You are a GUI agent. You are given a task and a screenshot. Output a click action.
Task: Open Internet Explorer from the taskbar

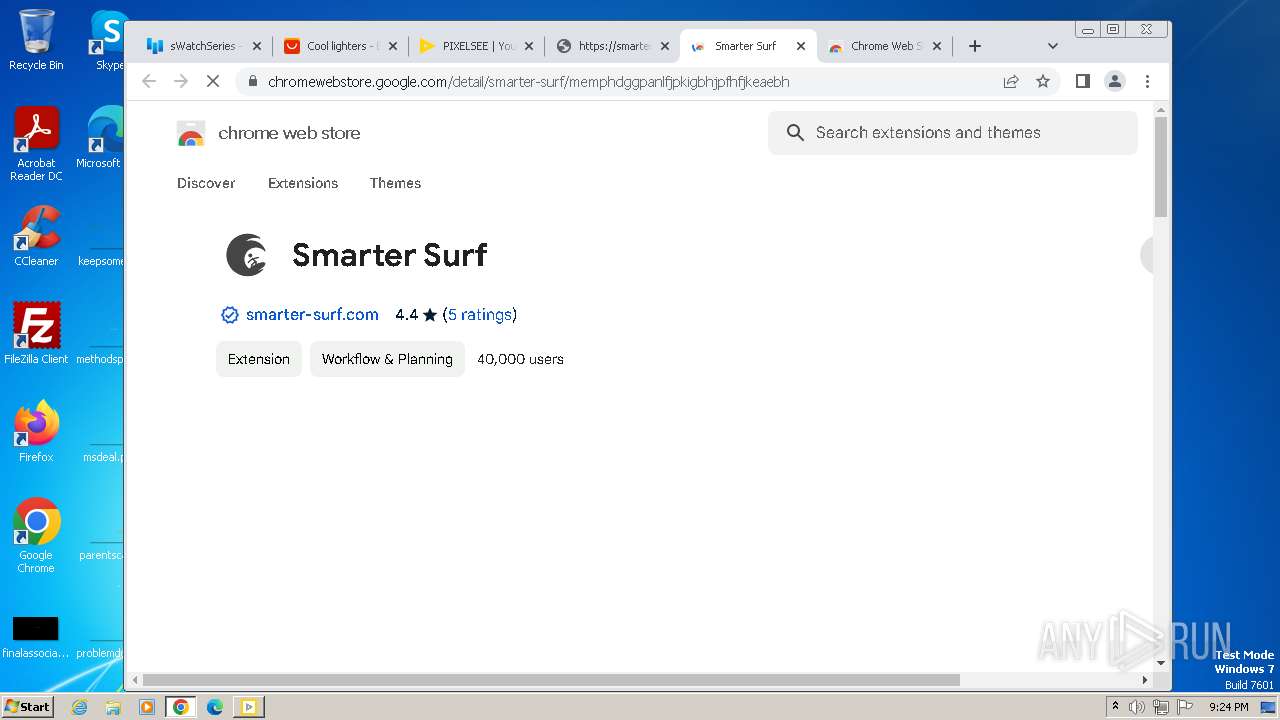[79, 707]
